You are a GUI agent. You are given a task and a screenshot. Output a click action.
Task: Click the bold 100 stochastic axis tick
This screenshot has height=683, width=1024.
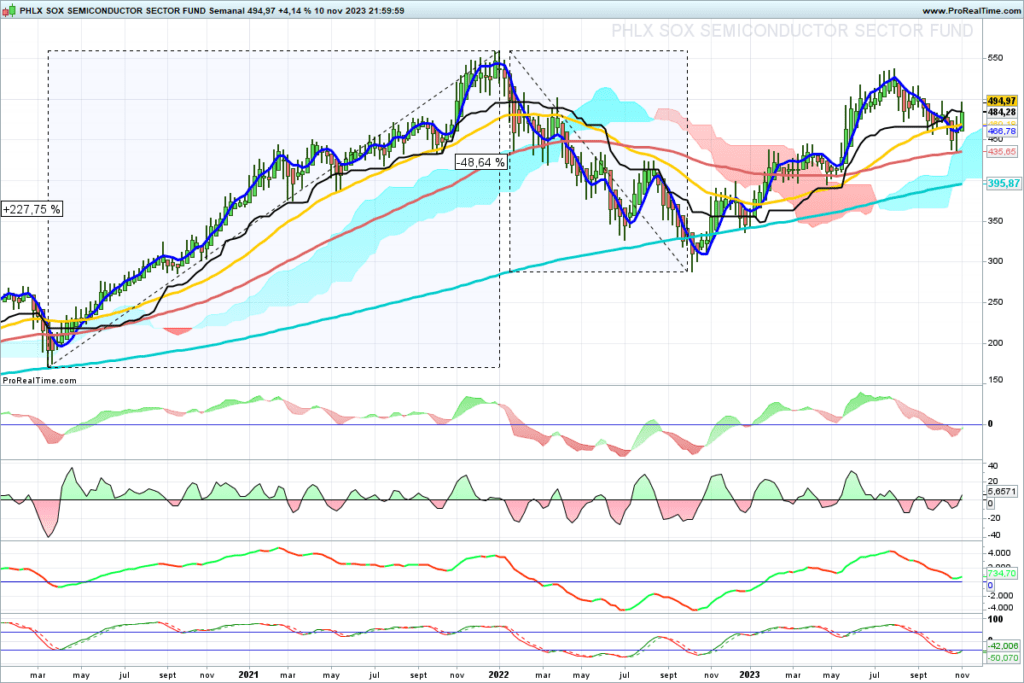click(995, 619)
